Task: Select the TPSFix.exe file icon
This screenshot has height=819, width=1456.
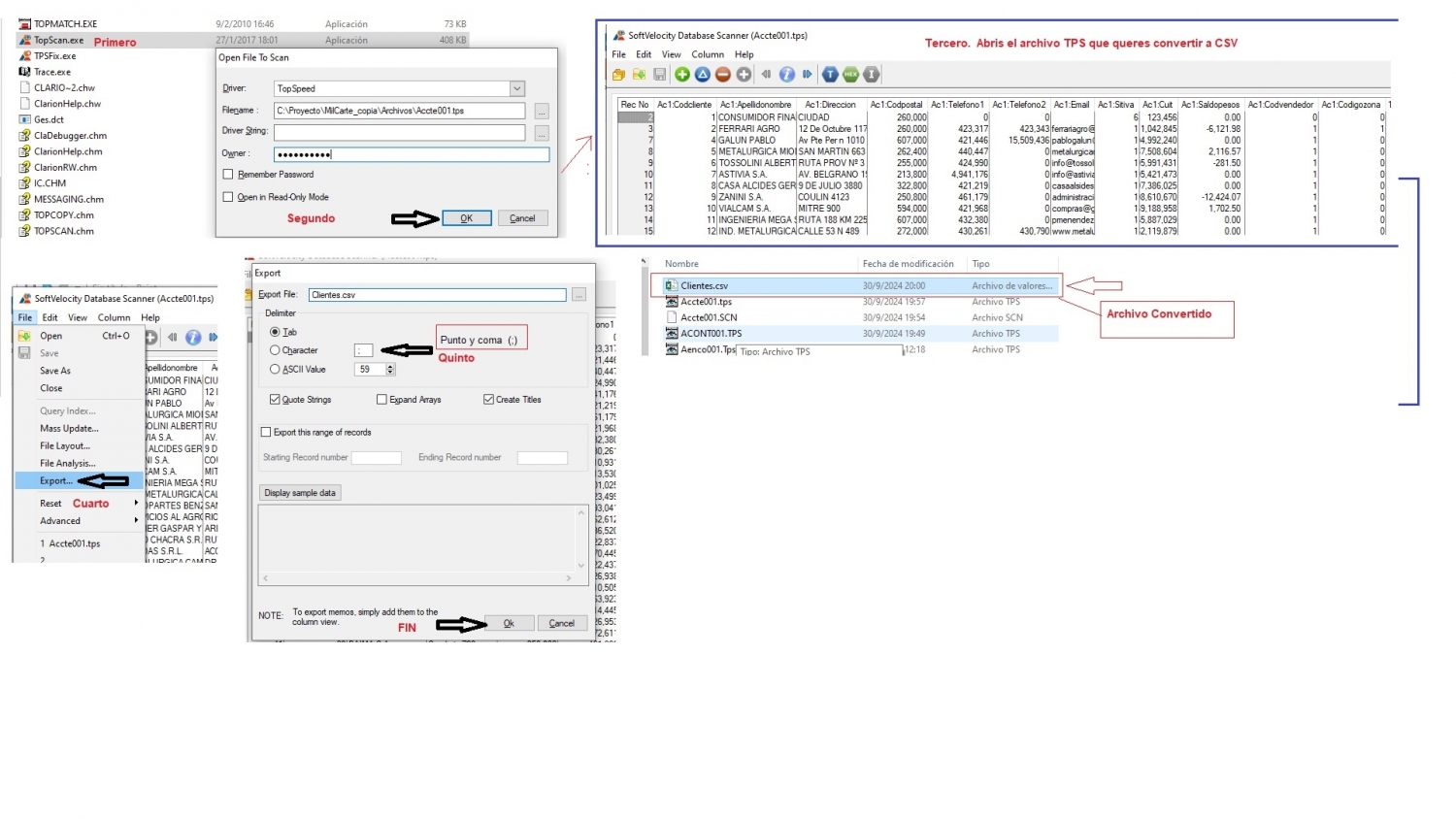Action: [x=25, y=56]
